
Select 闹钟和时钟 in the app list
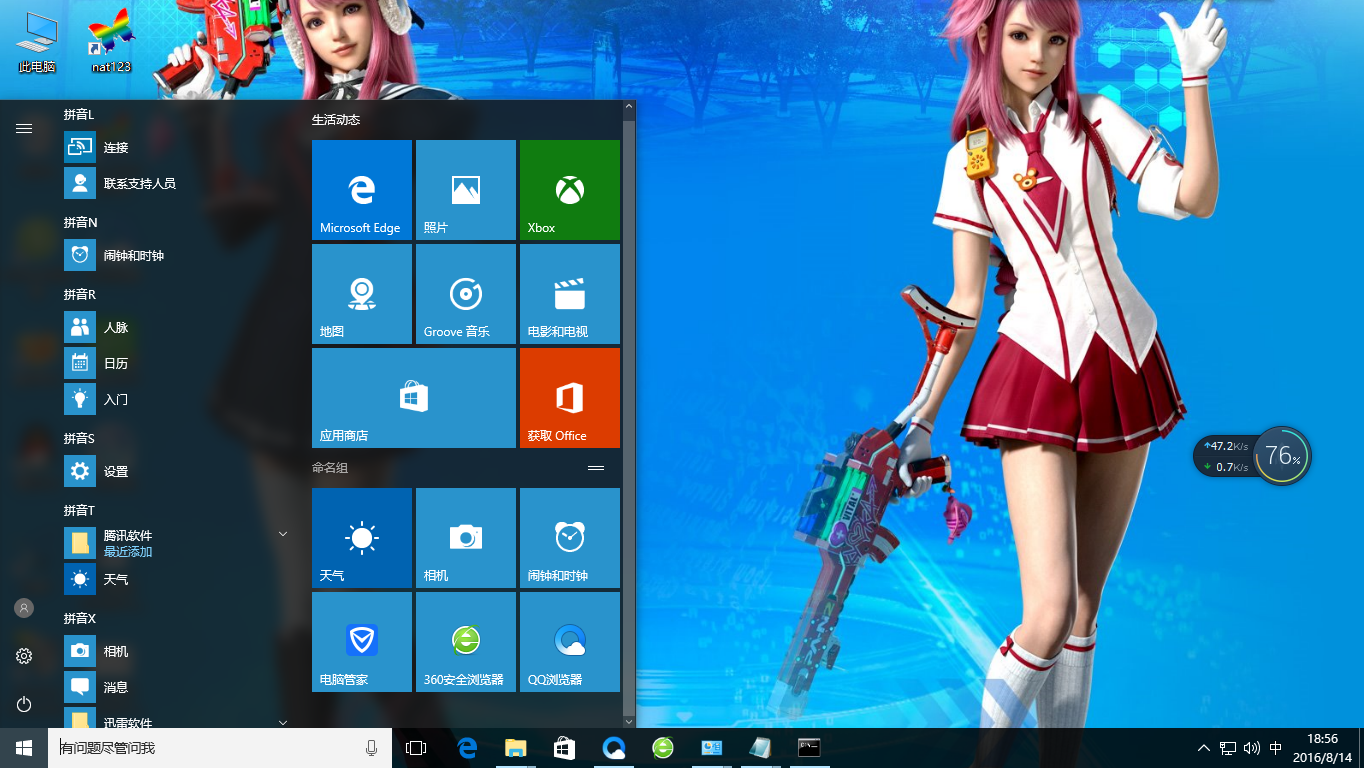click(x=133, y=255)
